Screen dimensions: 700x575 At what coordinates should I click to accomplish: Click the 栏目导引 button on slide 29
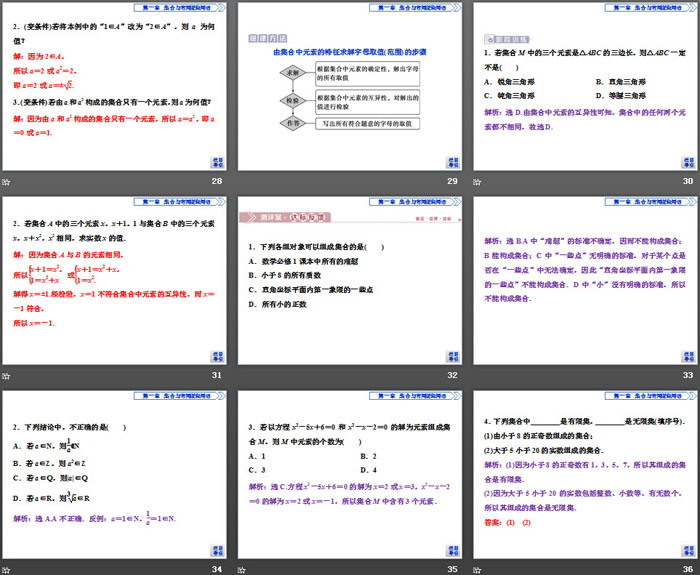pyautogui.click(x=451, y=162)
